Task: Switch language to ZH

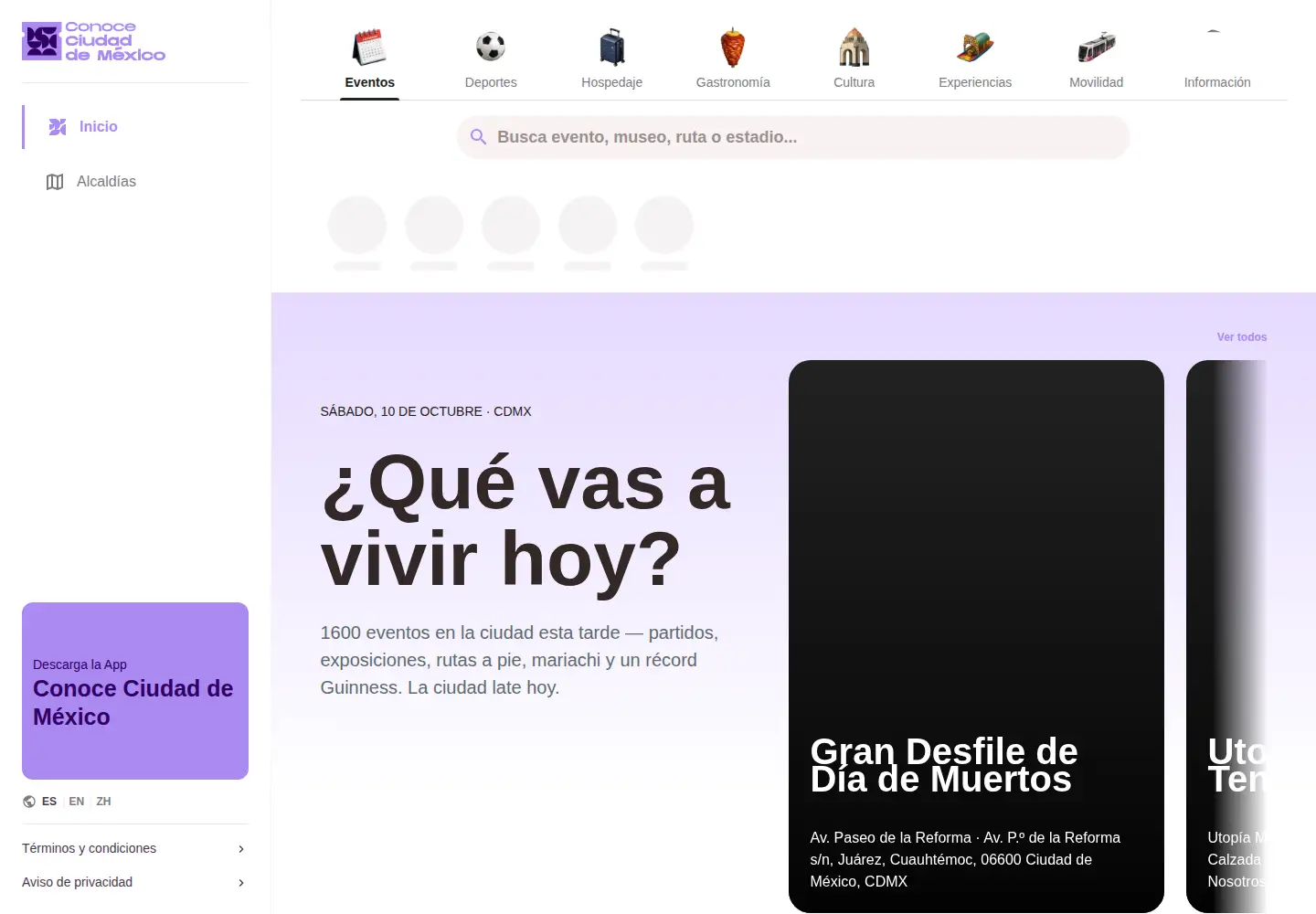Action: point(104,802)
